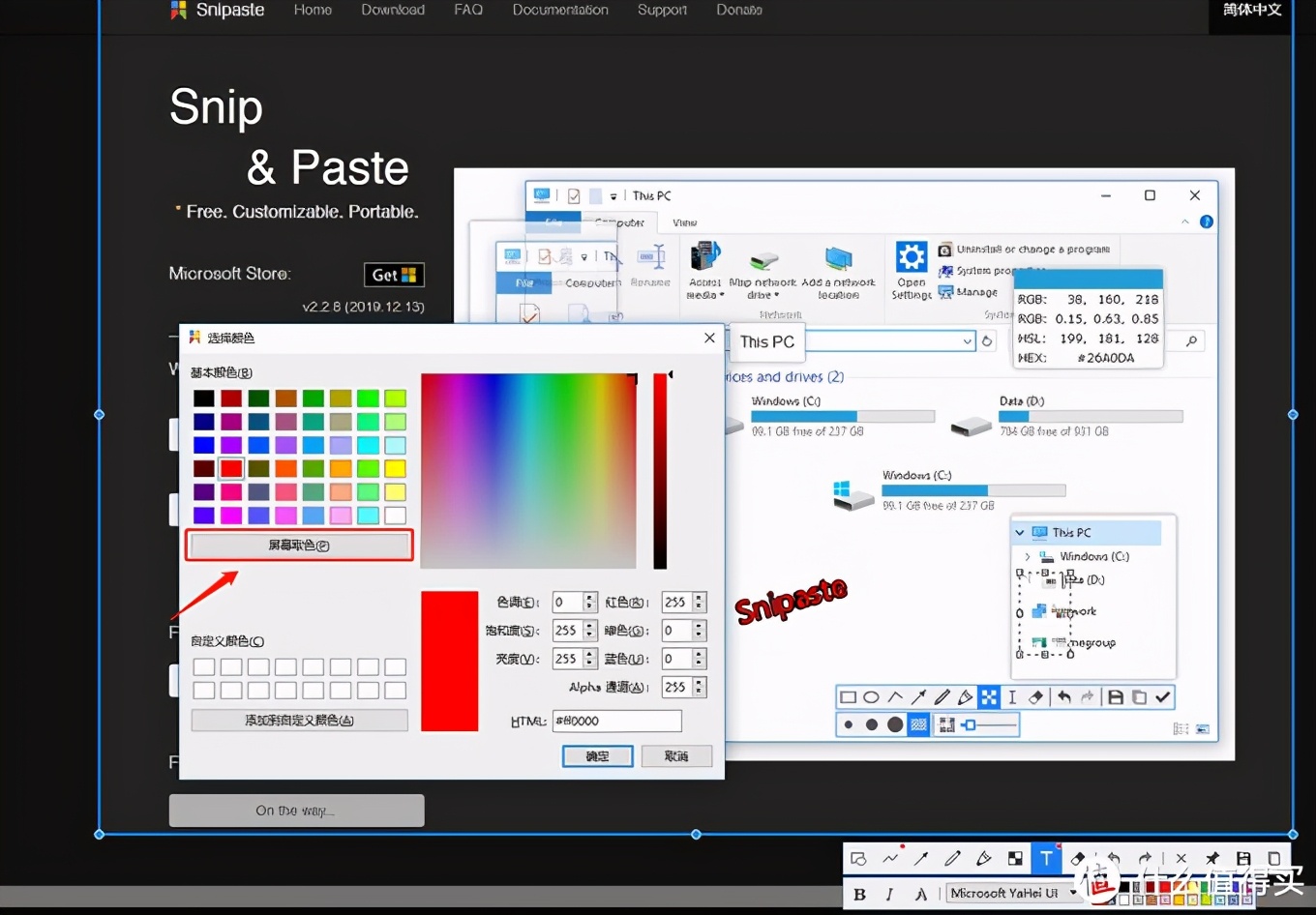Open the Documentation page
The width and height of the screenshot is (1316, 915).
(560, 10)
